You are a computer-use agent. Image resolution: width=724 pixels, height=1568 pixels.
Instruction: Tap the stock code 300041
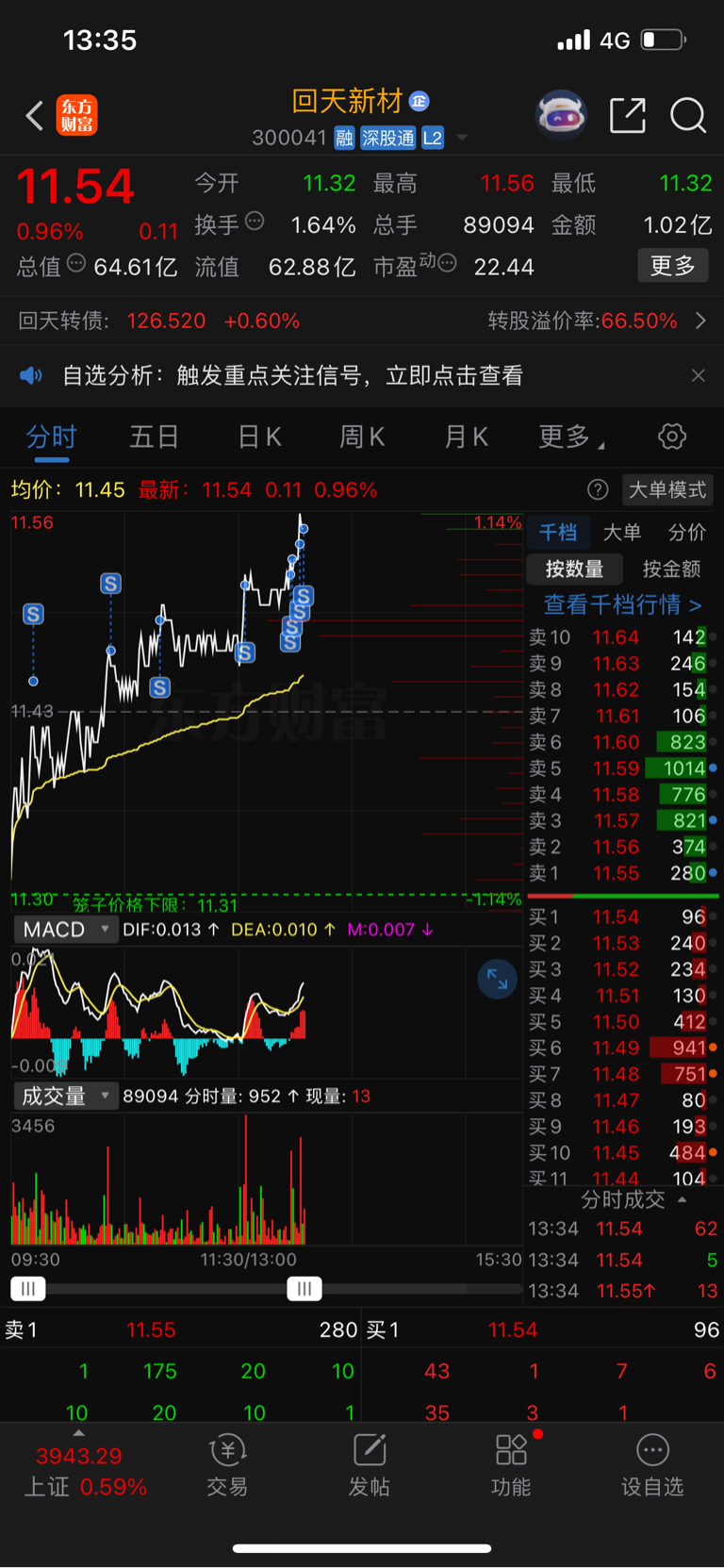click(x=289, y=138)
